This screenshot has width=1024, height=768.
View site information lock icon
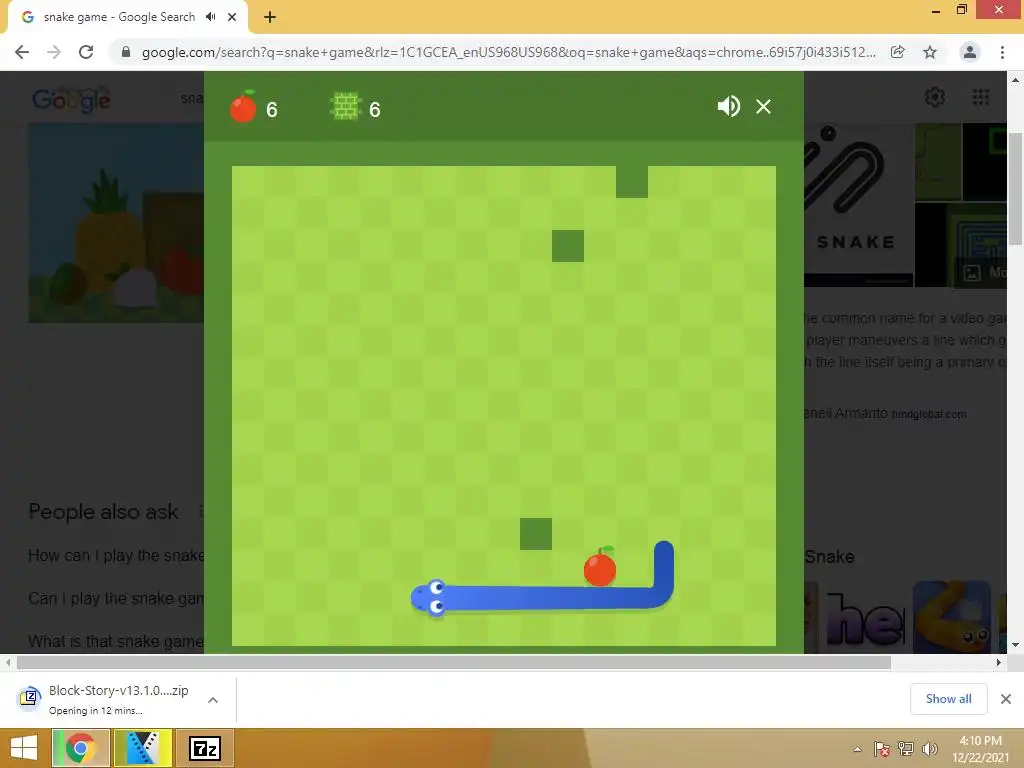[125, 52]
